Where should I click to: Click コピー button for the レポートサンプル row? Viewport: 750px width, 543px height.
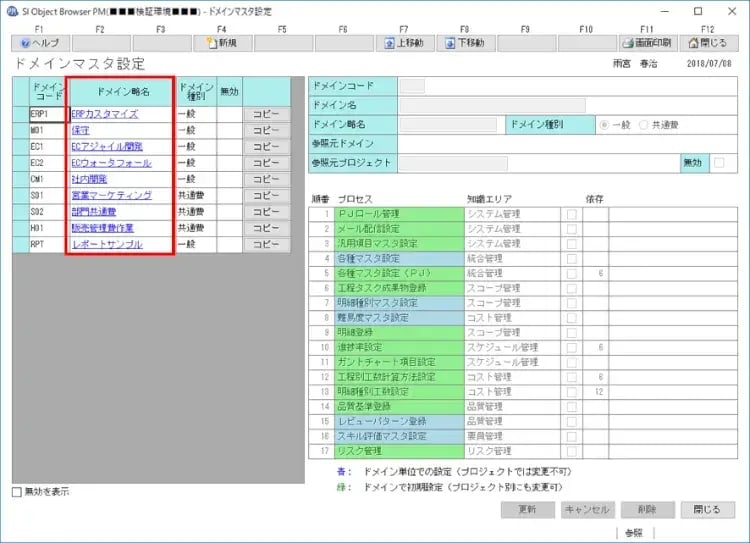tap(266, 244)
